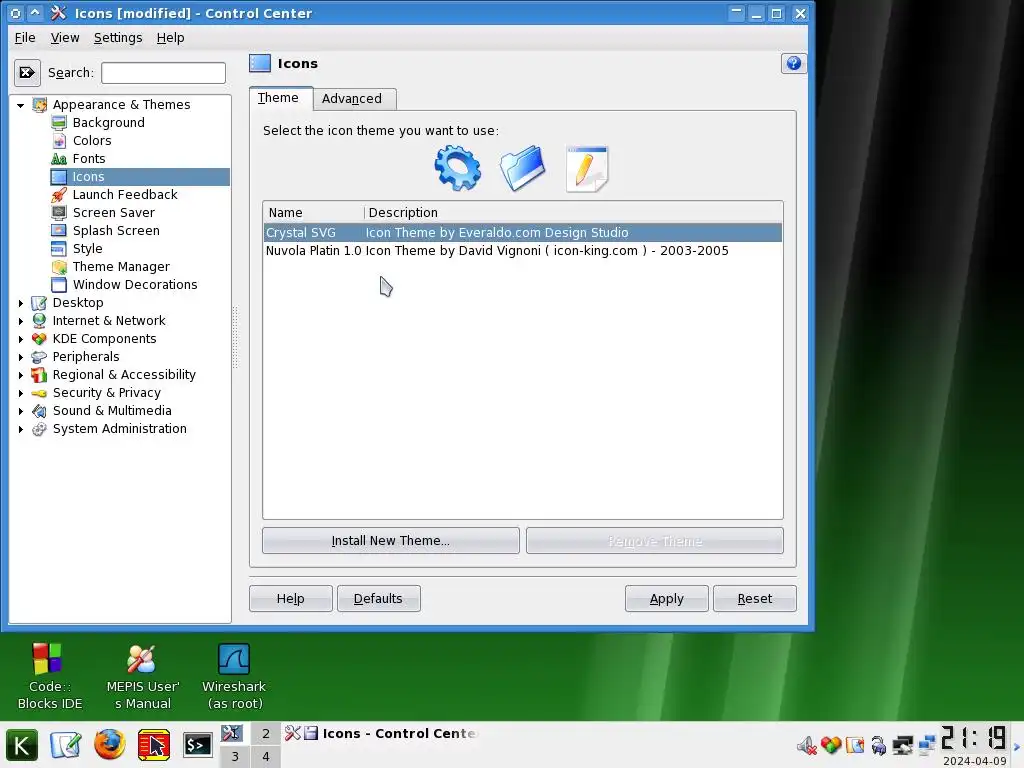Sort themes by the Name column header
This screenshot has height=768, width=1024.
tap(313, 213)
